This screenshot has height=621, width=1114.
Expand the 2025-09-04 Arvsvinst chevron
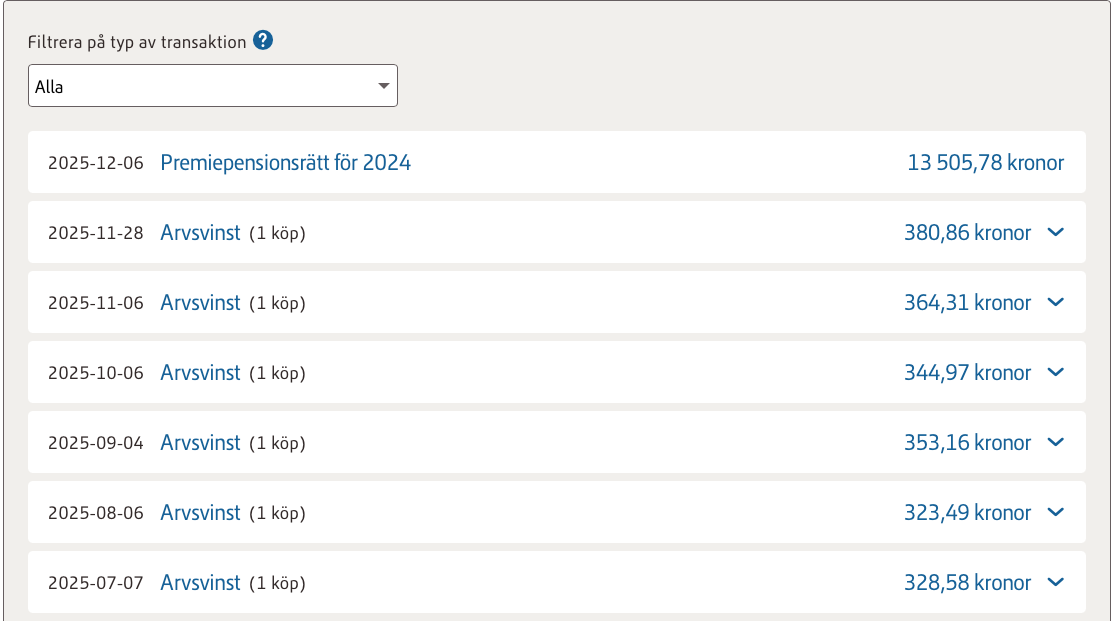[x=1055, y=443]
